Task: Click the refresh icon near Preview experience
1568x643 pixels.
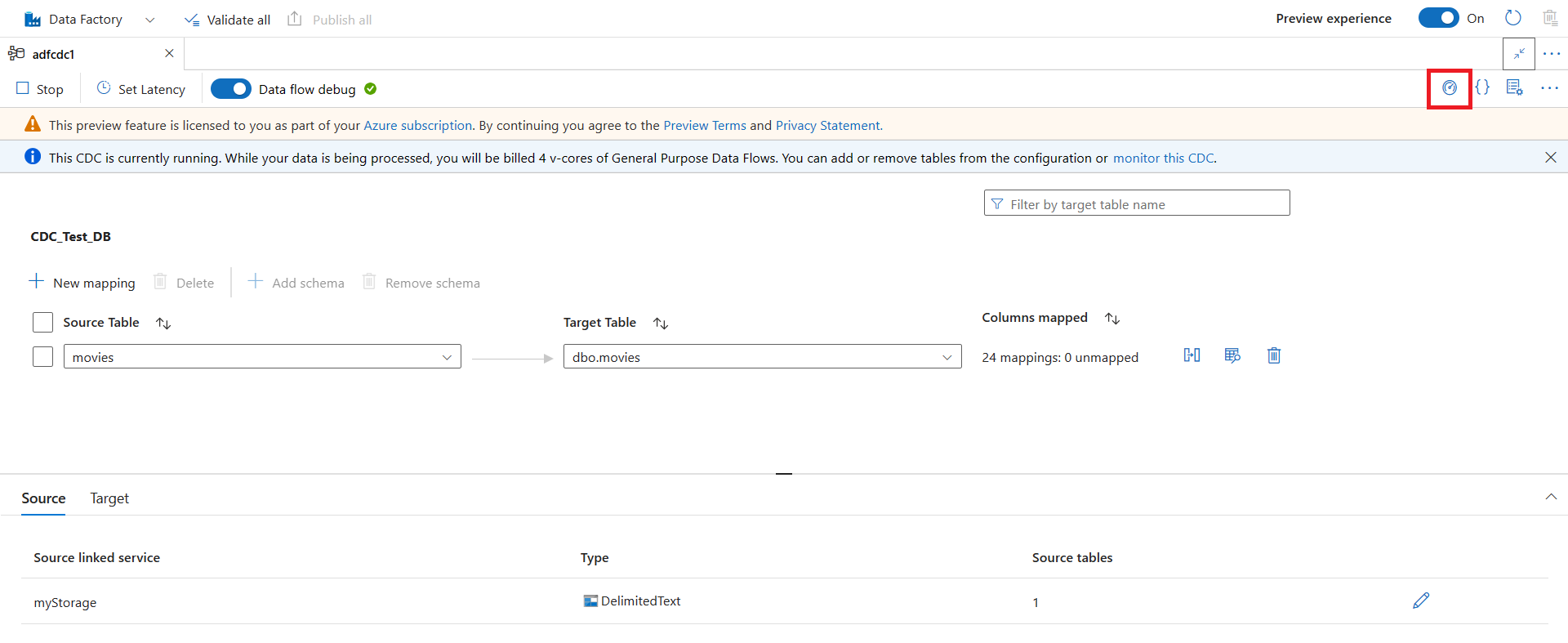Action: point(1512,19)
